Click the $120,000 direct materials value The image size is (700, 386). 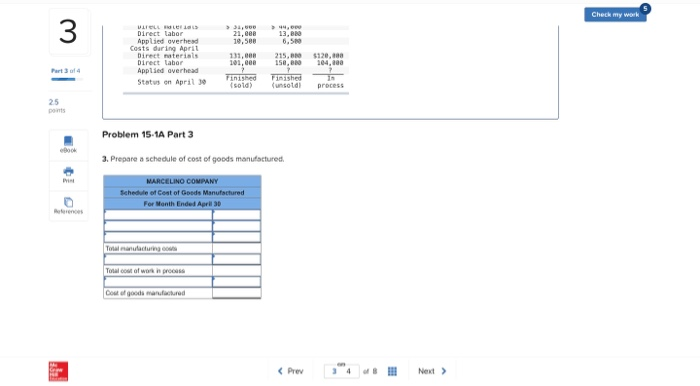tap(328, 56)
